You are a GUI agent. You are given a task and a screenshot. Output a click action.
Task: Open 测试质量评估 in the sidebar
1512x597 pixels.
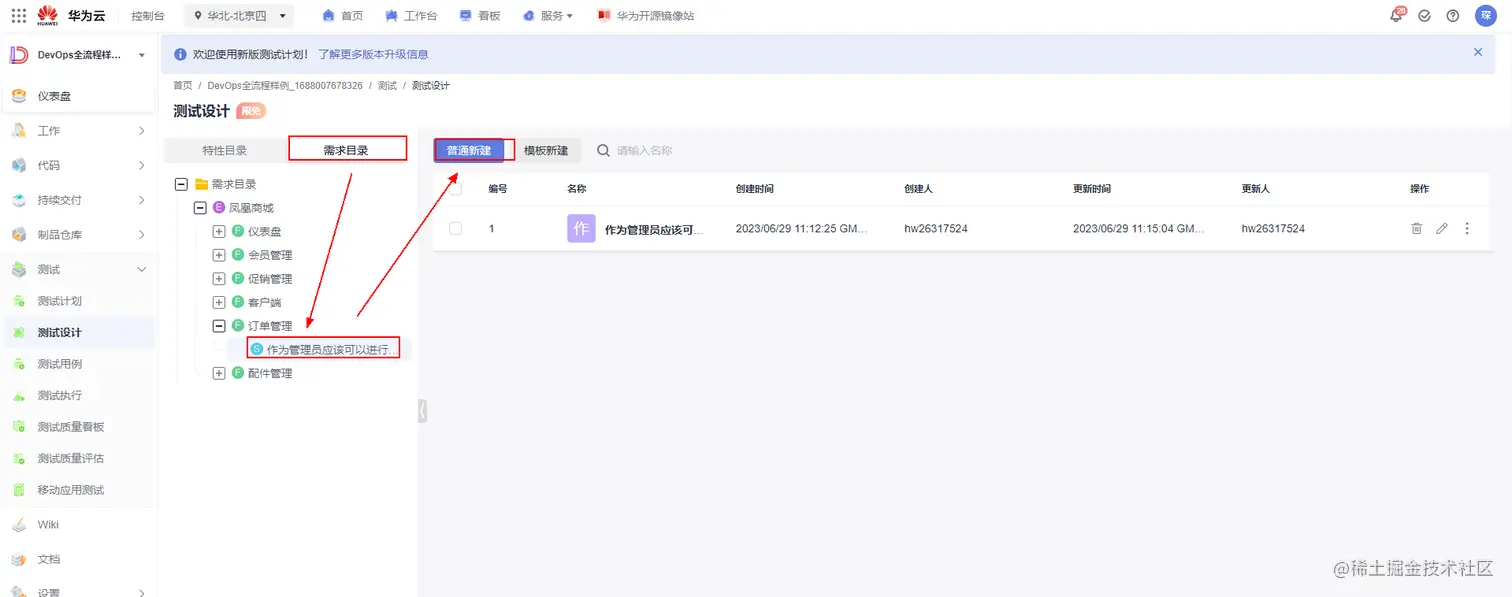(70, 458)
